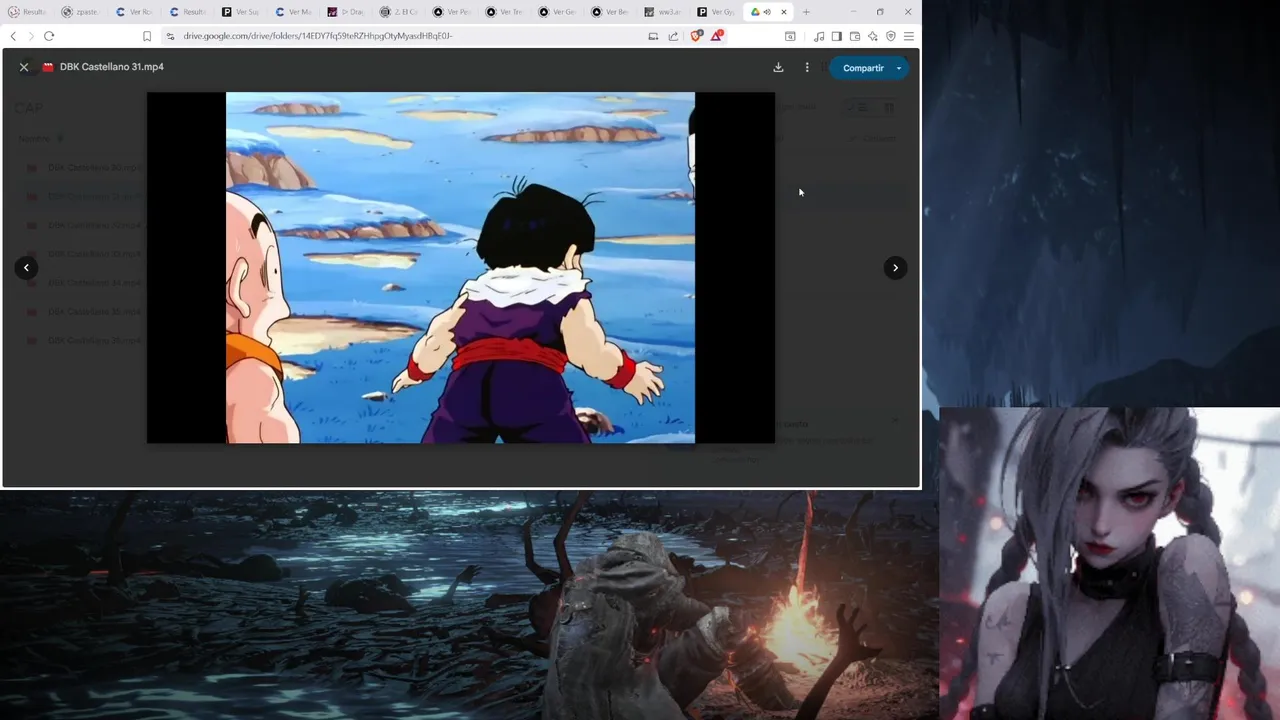1280x720 pixels.
Task: Switch to the Ver Ge tab
Action: coord(558,12)
